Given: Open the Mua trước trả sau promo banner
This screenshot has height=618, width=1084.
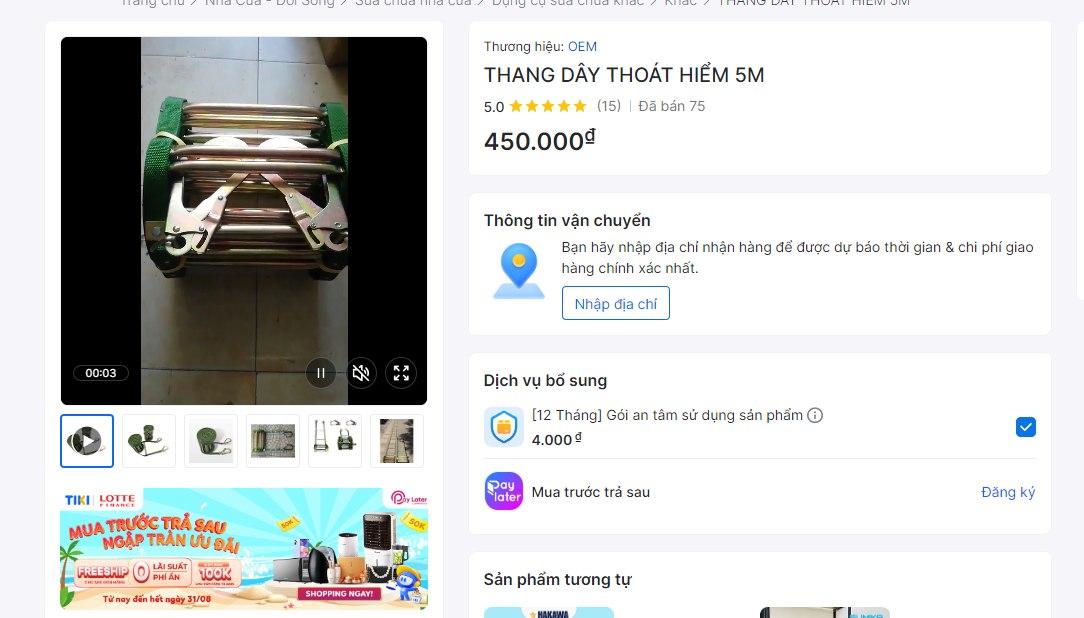Looking at the screenshot, I should (x=244, y=549).
